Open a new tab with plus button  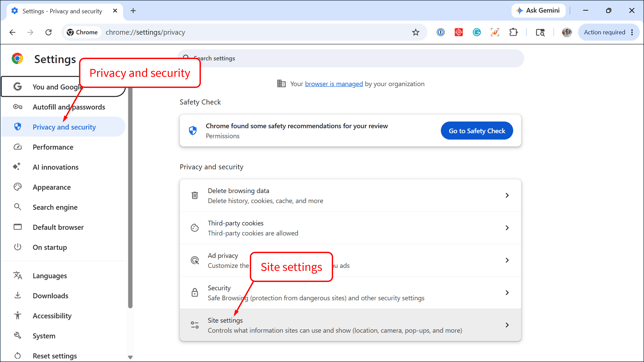click(133, 11)
